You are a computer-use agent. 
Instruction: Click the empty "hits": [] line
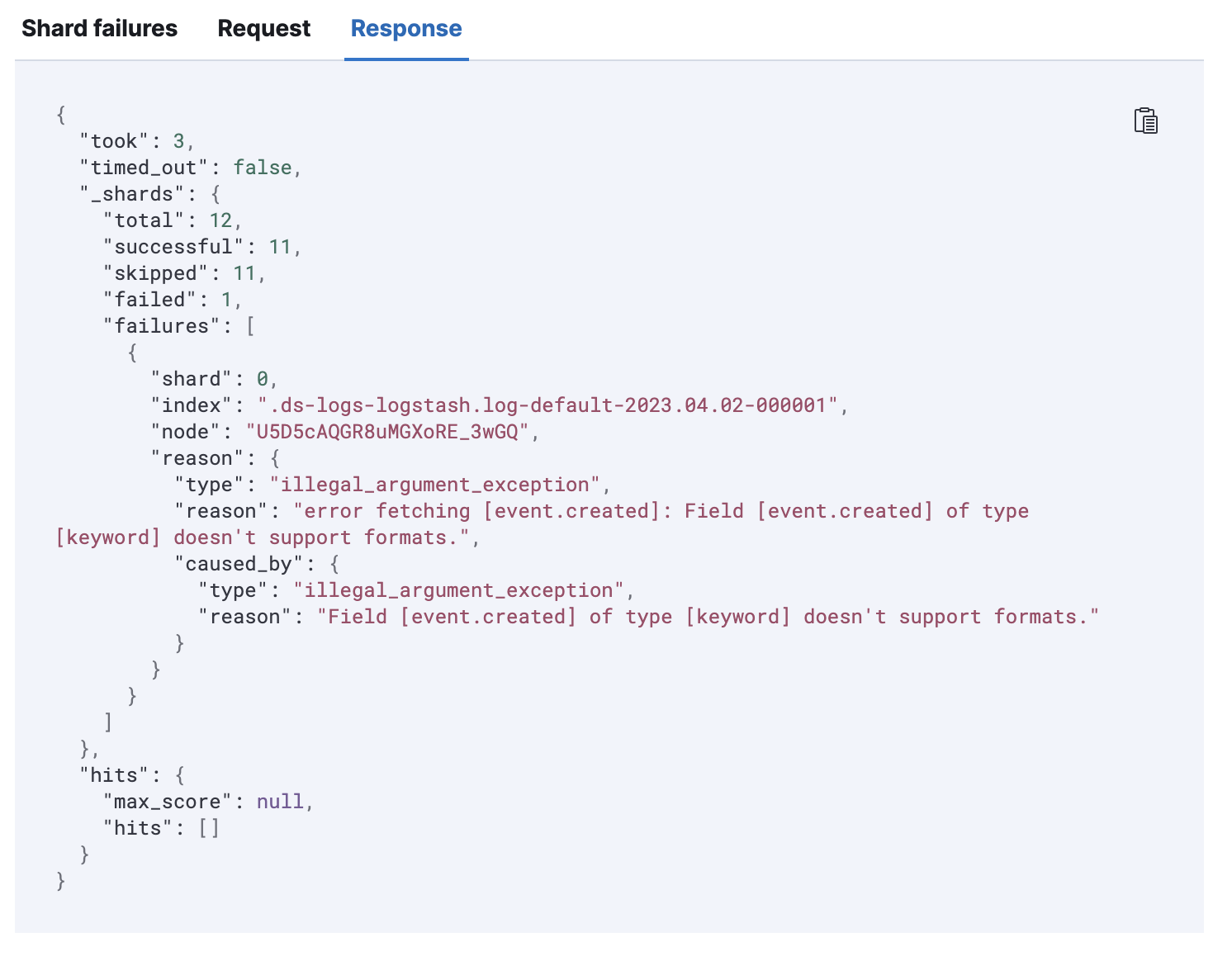click(161, 828)
